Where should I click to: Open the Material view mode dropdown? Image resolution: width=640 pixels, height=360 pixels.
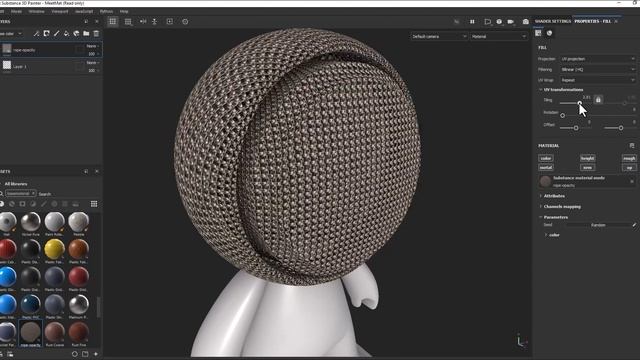click(499, 36)
